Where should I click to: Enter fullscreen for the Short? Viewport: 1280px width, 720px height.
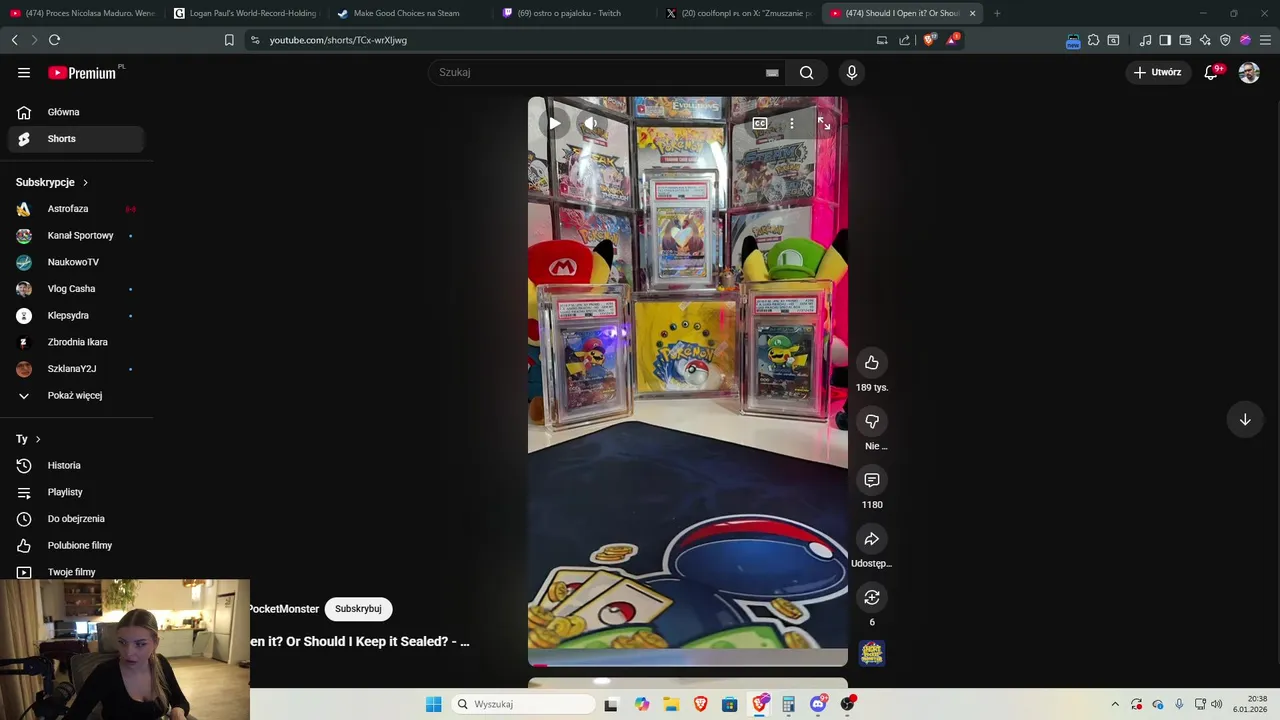(x=824, y=123)
